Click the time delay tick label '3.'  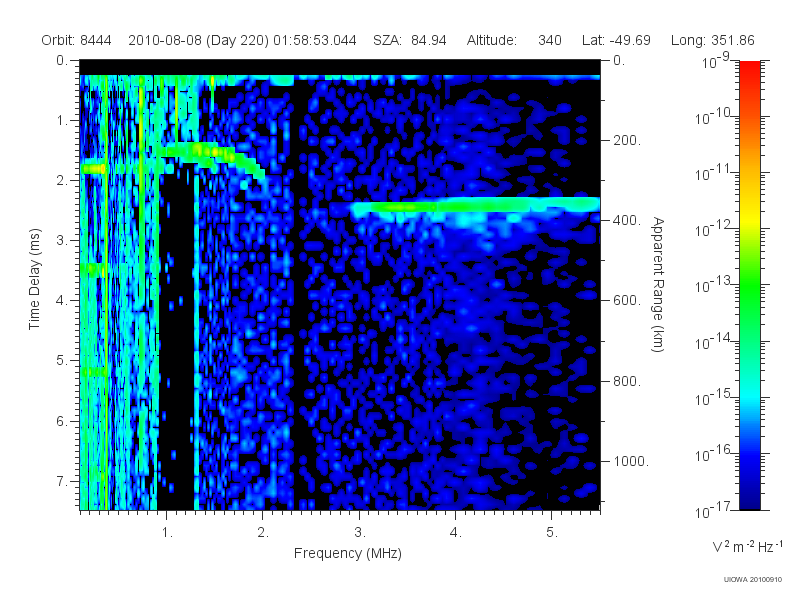click(x=62, y=240)
